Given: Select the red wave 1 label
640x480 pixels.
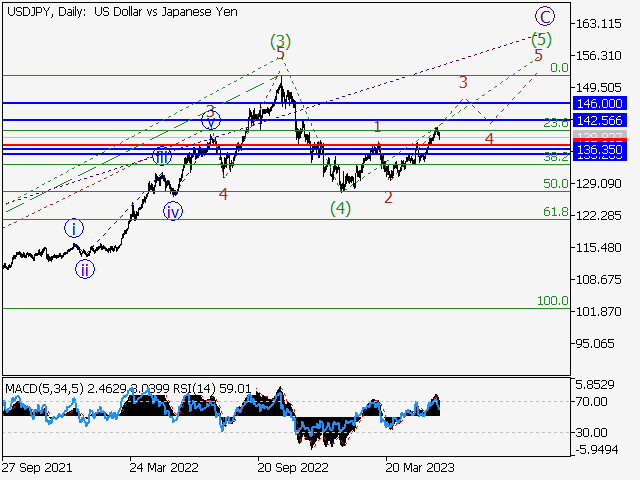Looking at the screenshot, I should (x=378, y=127).
